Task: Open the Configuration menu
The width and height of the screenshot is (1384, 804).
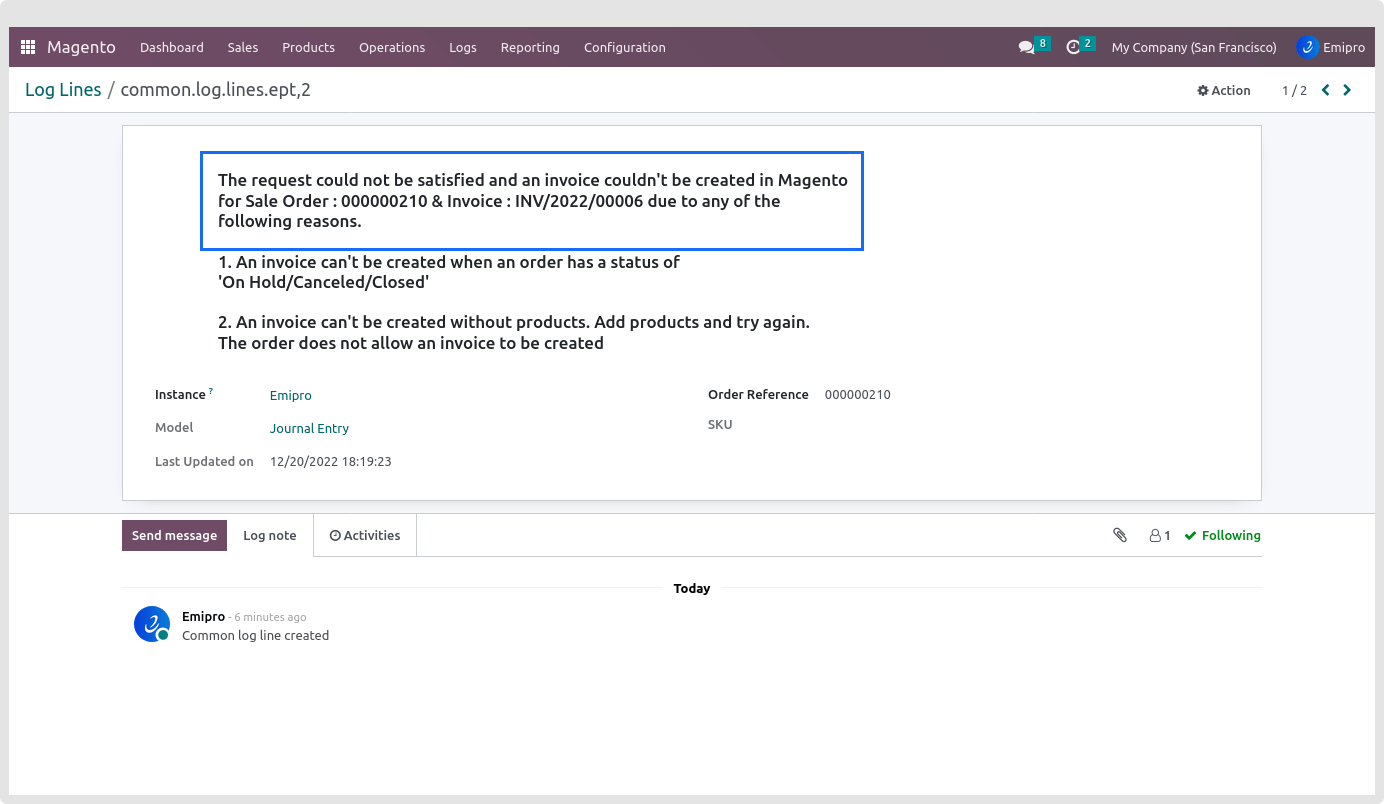Action: [624, 47]
